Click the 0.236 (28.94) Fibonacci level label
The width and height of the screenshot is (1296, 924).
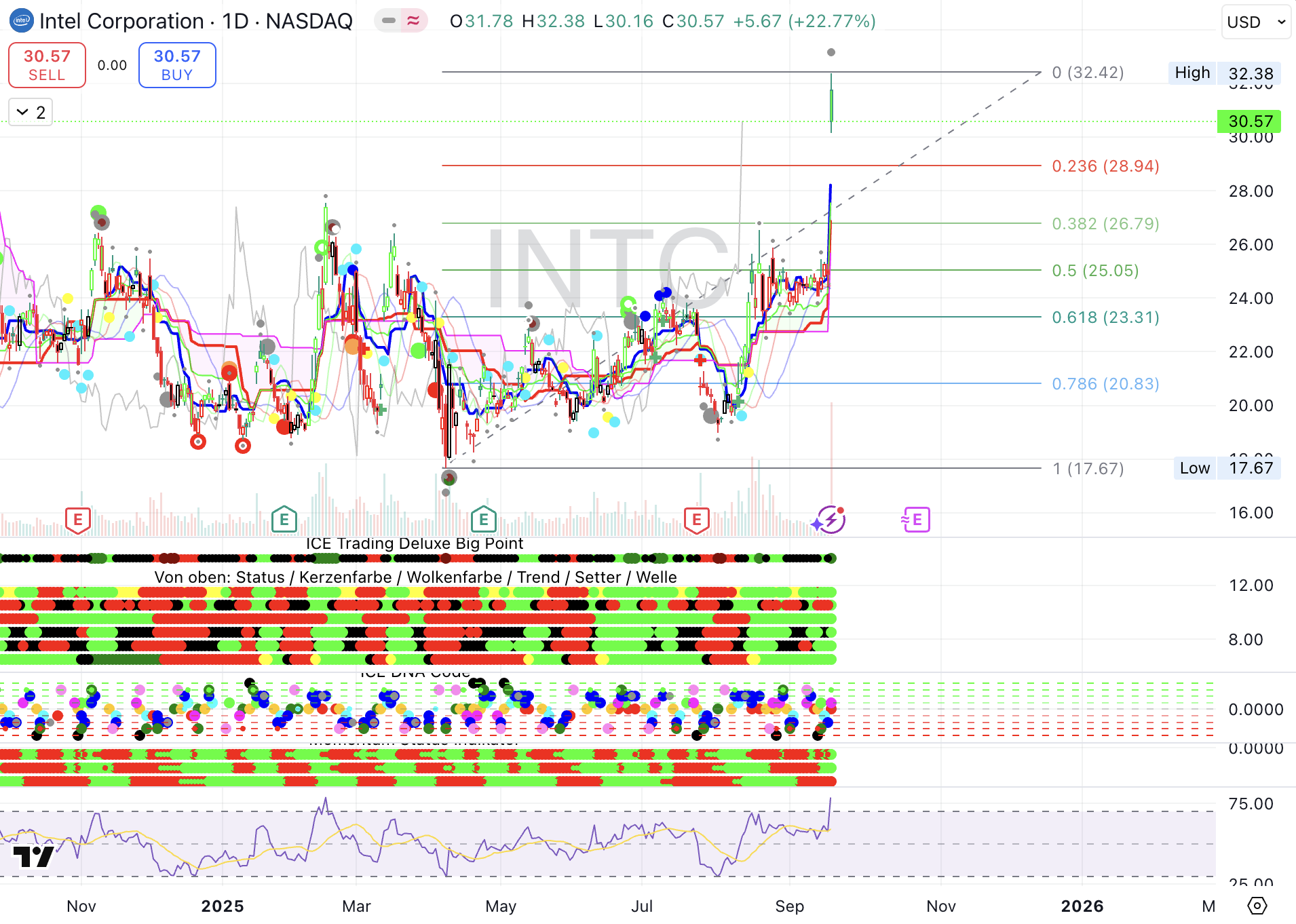coord(1105,166)
